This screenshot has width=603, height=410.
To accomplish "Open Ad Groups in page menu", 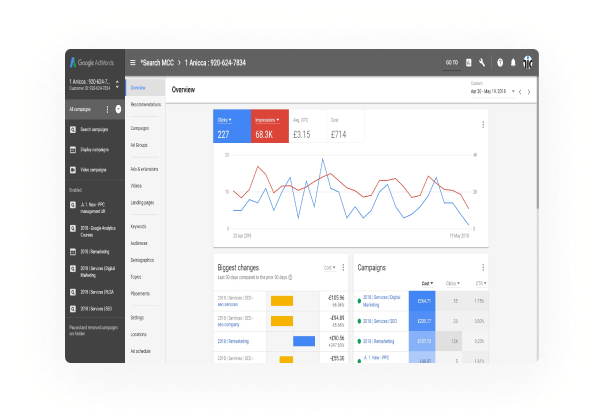I will pyautogui.click(x=139, y=145).
